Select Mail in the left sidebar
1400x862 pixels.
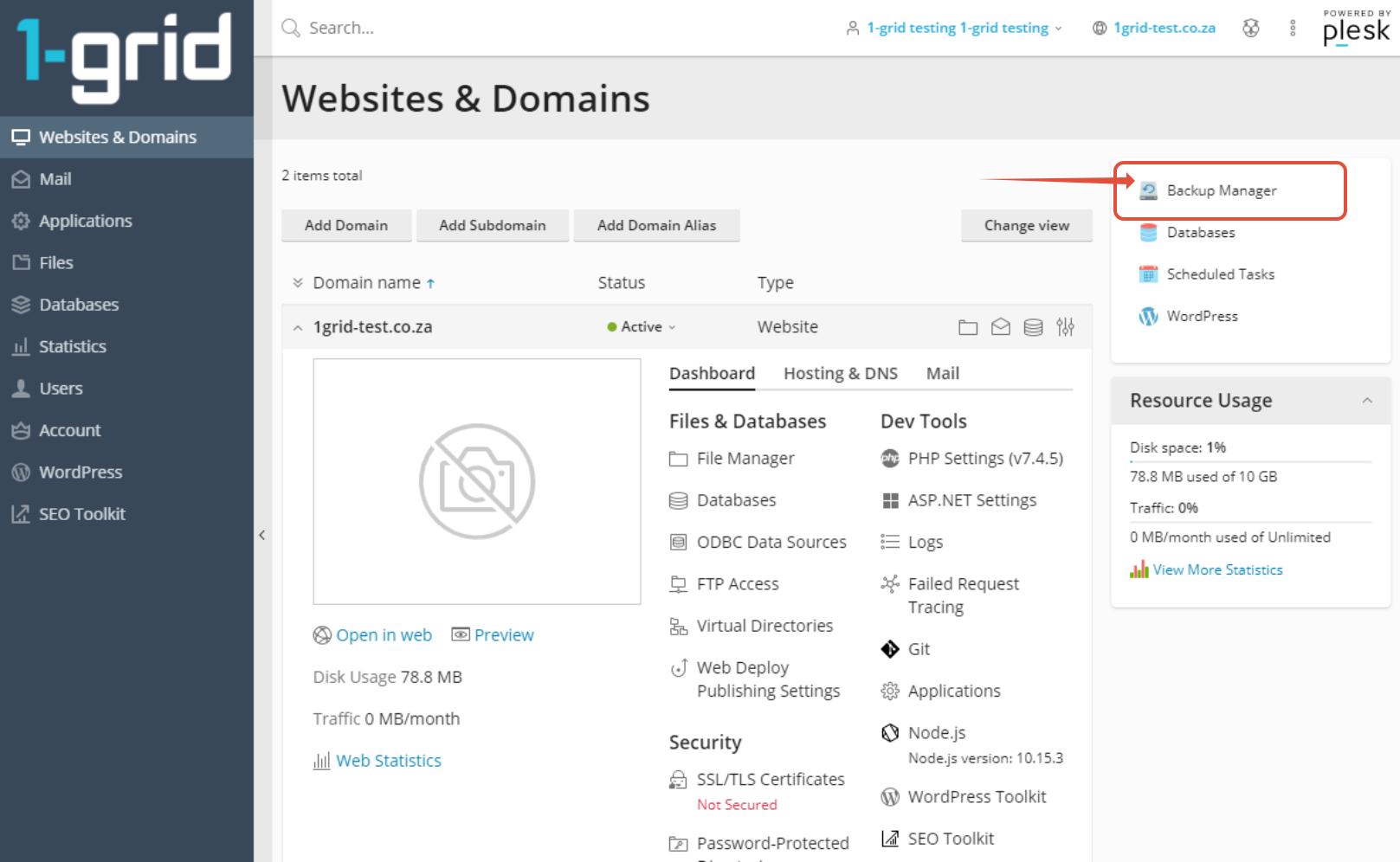126,179
